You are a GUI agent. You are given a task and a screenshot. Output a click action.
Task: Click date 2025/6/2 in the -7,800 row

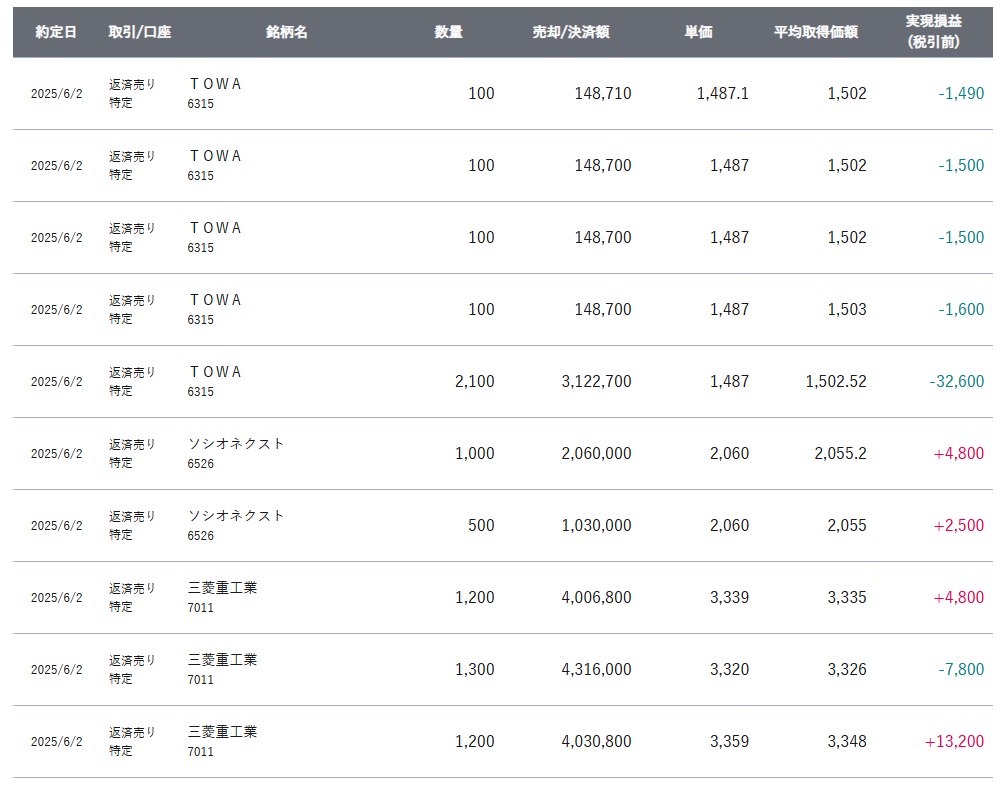(57, 669)
